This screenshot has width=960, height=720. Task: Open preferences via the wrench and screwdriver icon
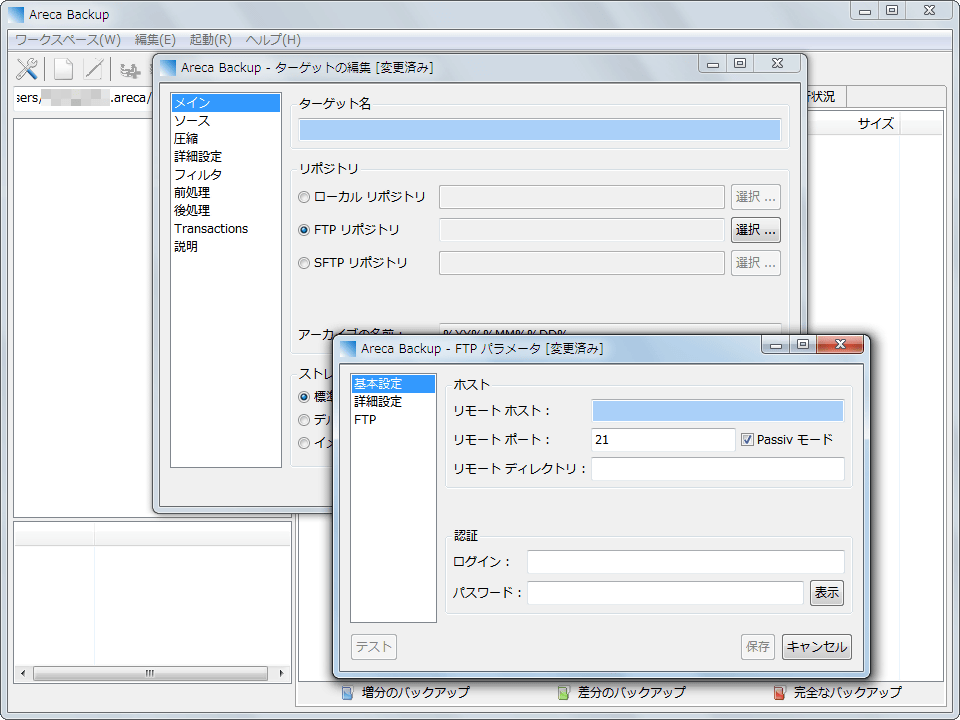pos(27,69)
